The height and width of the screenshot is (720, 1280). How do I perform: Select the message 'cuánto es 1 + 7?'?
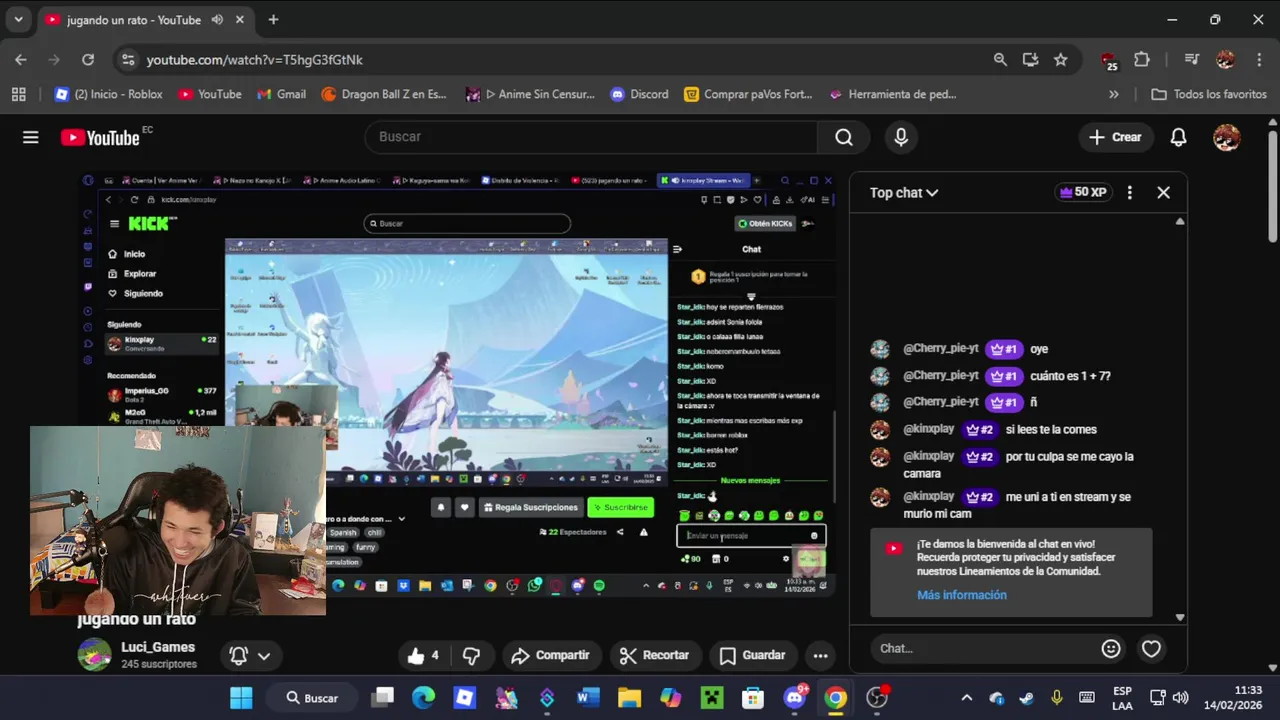pos(1070,376)
